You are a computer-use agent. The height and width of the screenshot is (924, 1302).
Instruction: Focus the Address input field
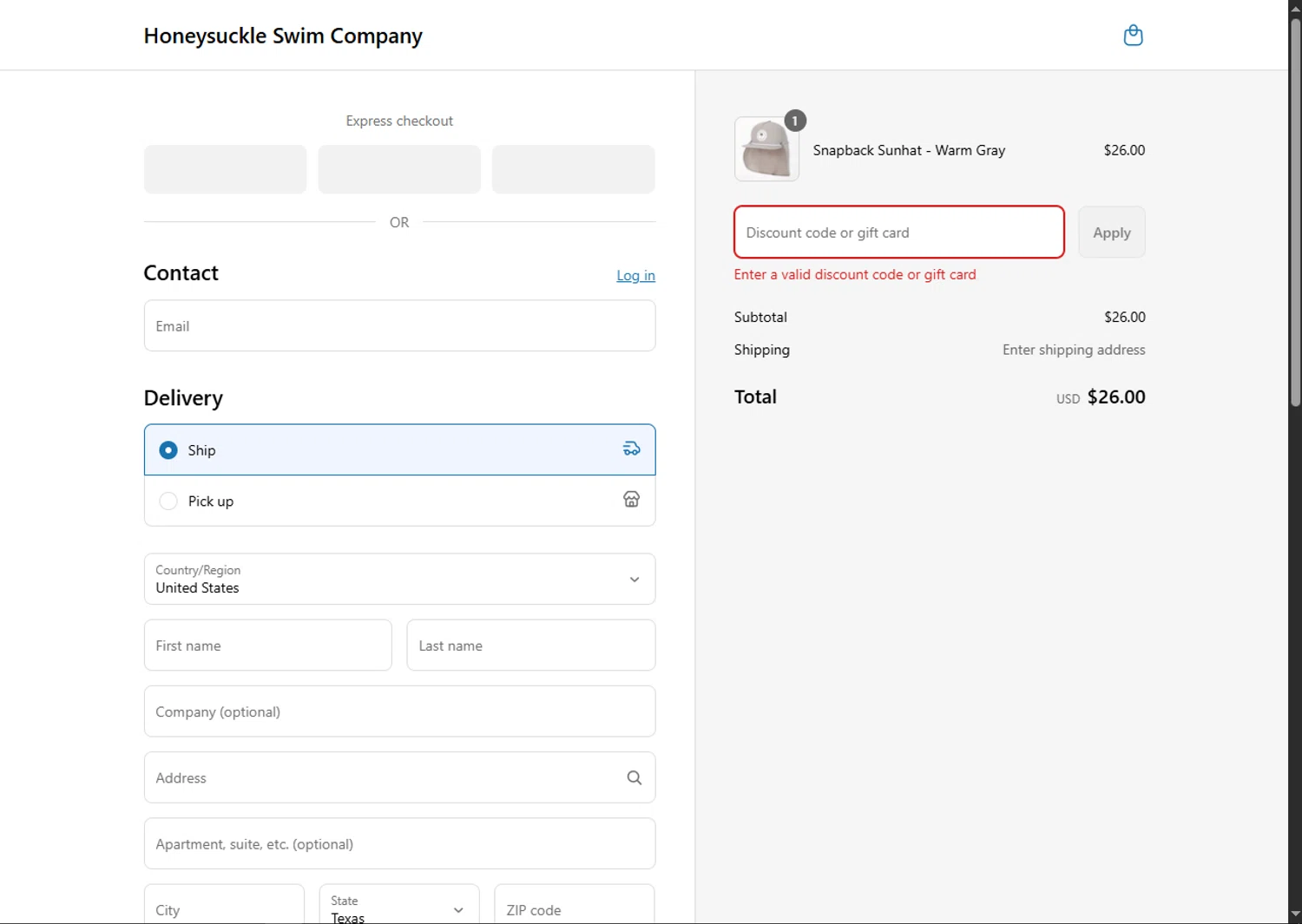pos(399,777)
